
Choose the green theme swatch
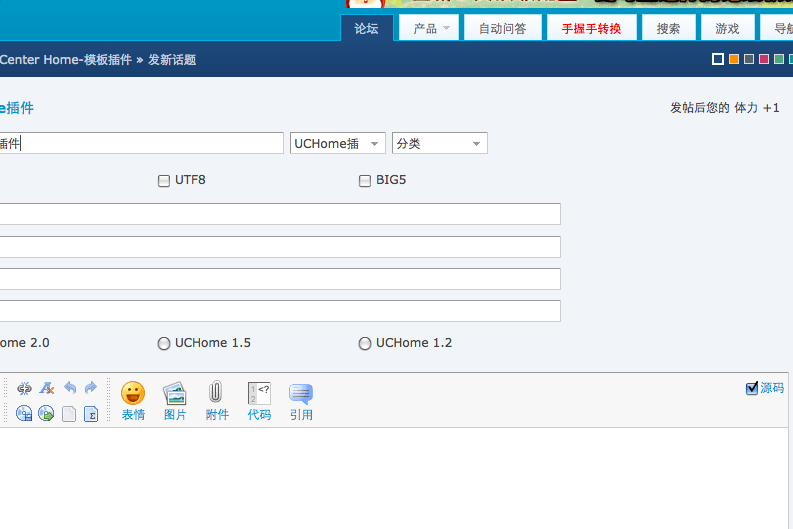point(779,59)
